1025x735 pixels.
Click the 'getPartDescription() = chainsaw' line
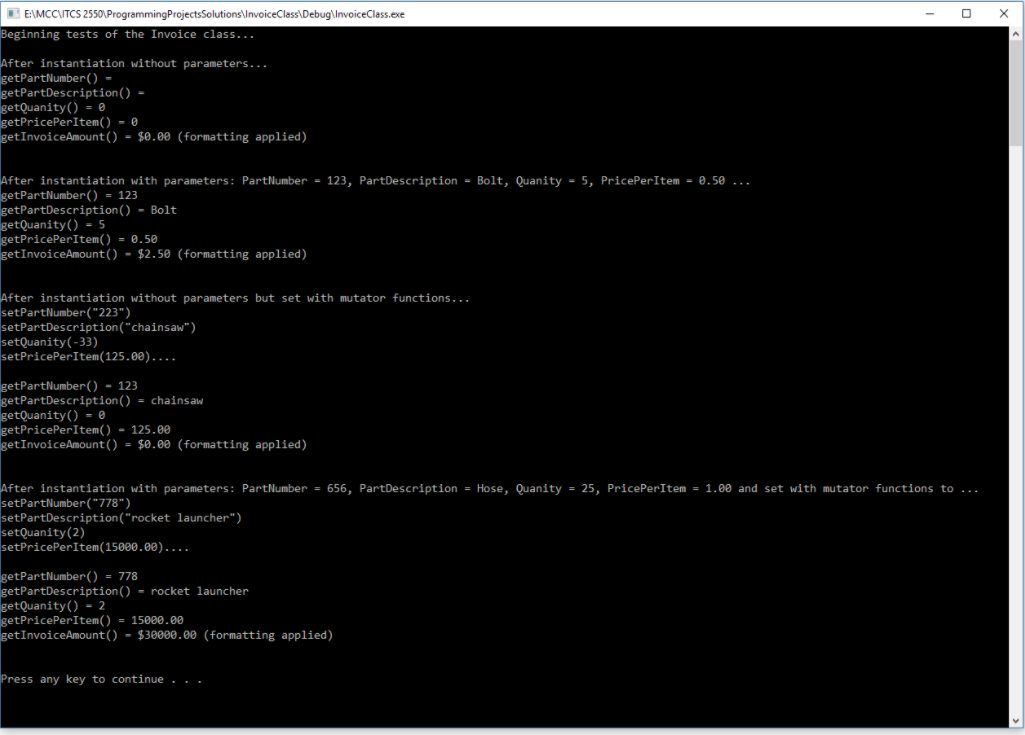point(102,401)
